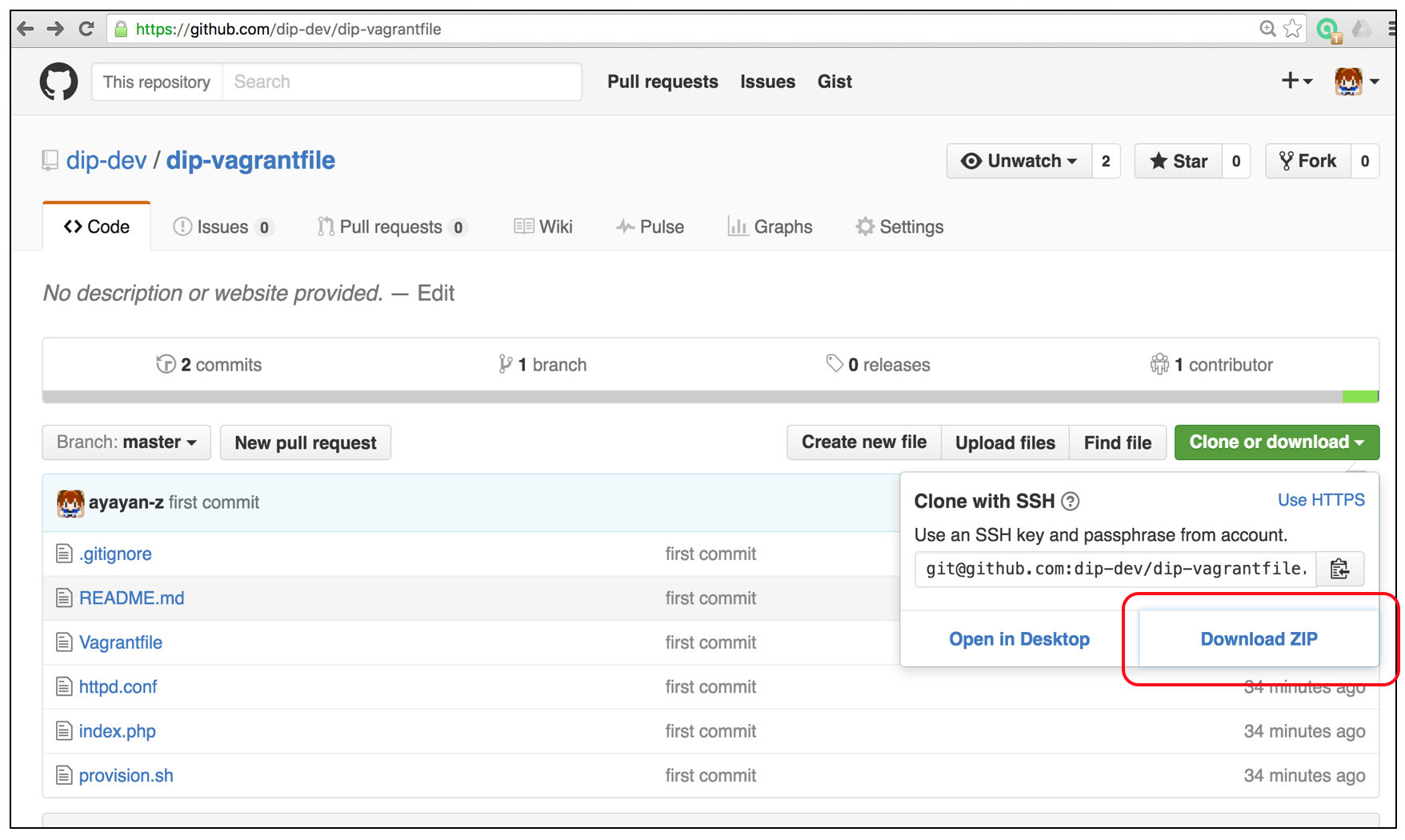View the 1 contributor page
This screenshot has width=1405, height=840.
coord(1211,365)
